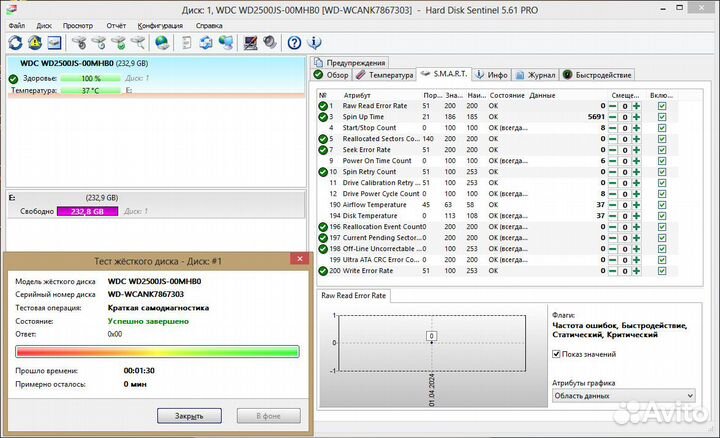Image resolution: width=720 pixels, height=438 pixels.
Task: Select the Airflow Temperature attribute row
Action: click(x=380, y=204)
